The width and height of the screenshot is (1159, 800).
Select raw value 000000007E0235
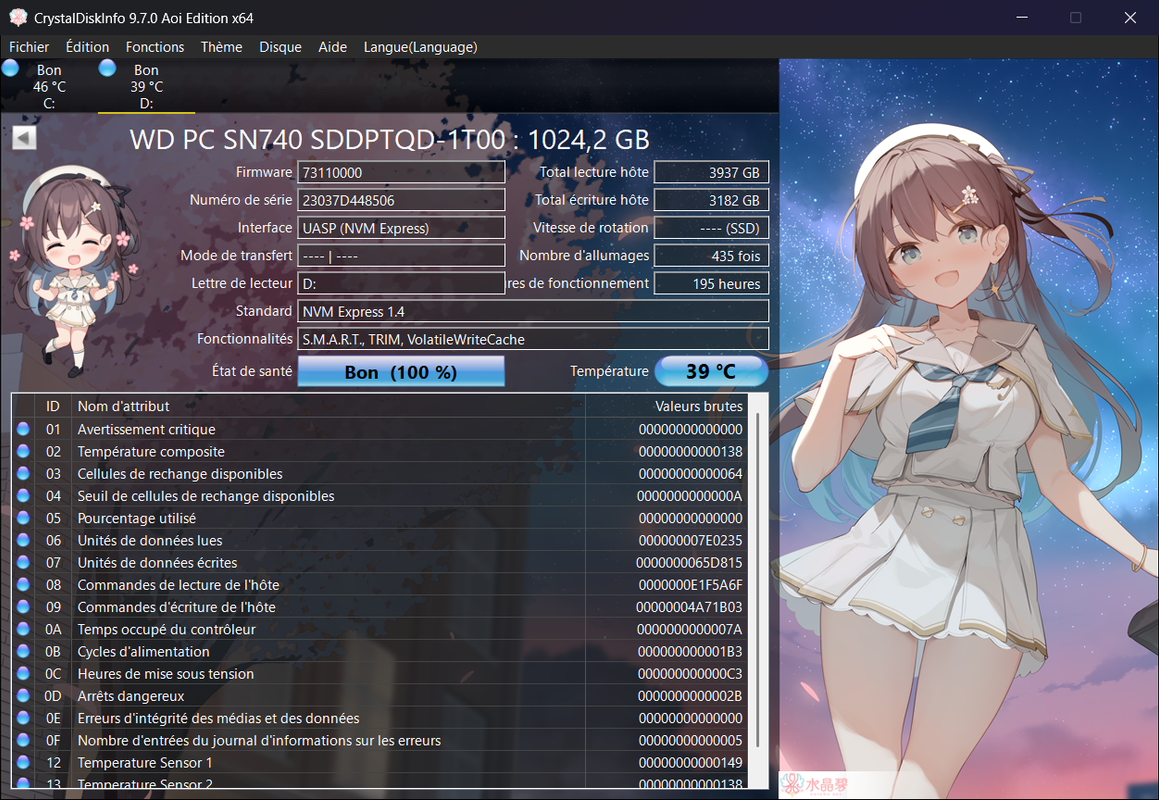(690, 540)
